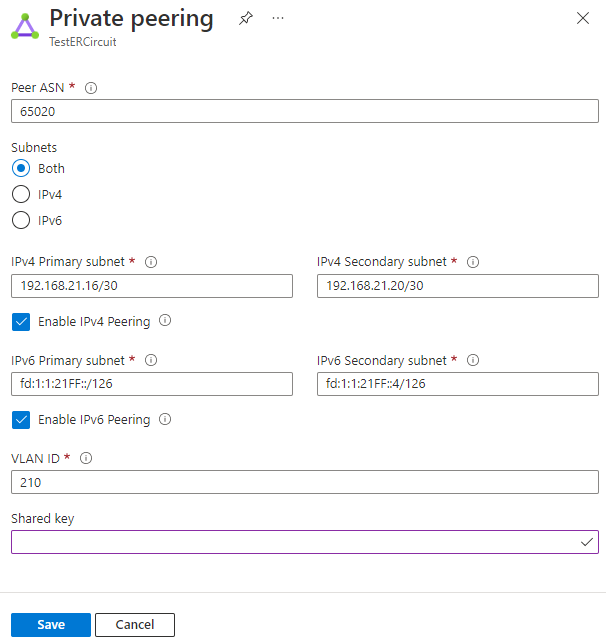Show info for IPv6 Secondary subnet

473,360
